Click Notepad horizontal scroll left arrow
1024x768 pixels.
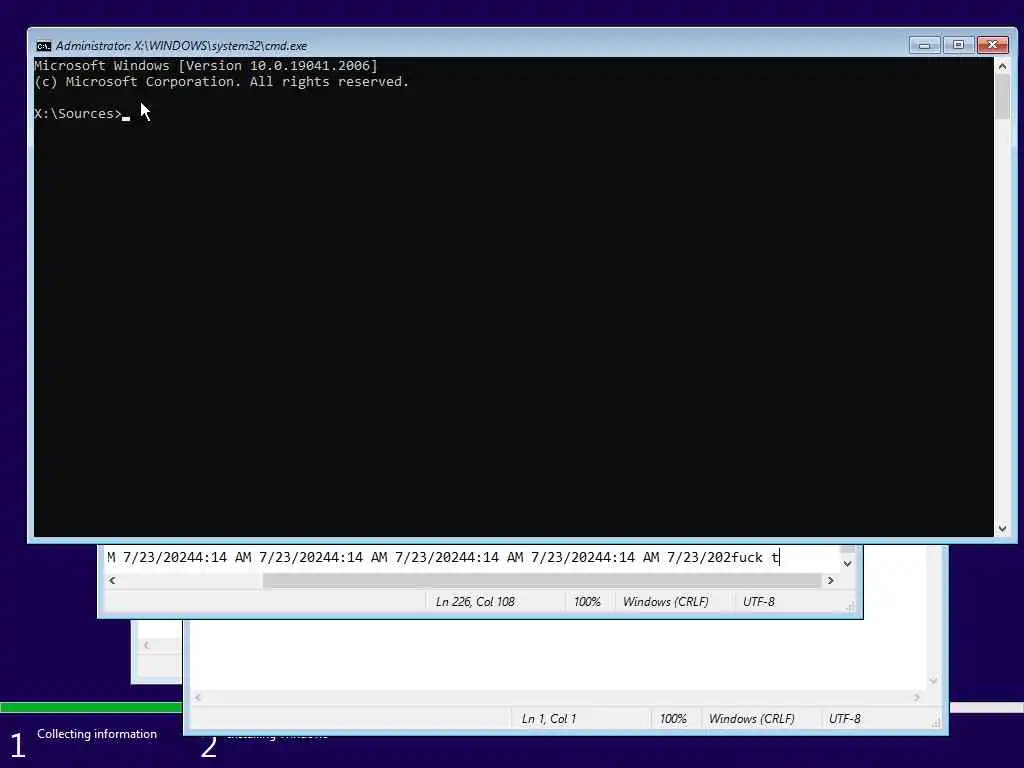click(x=112, y=580)
